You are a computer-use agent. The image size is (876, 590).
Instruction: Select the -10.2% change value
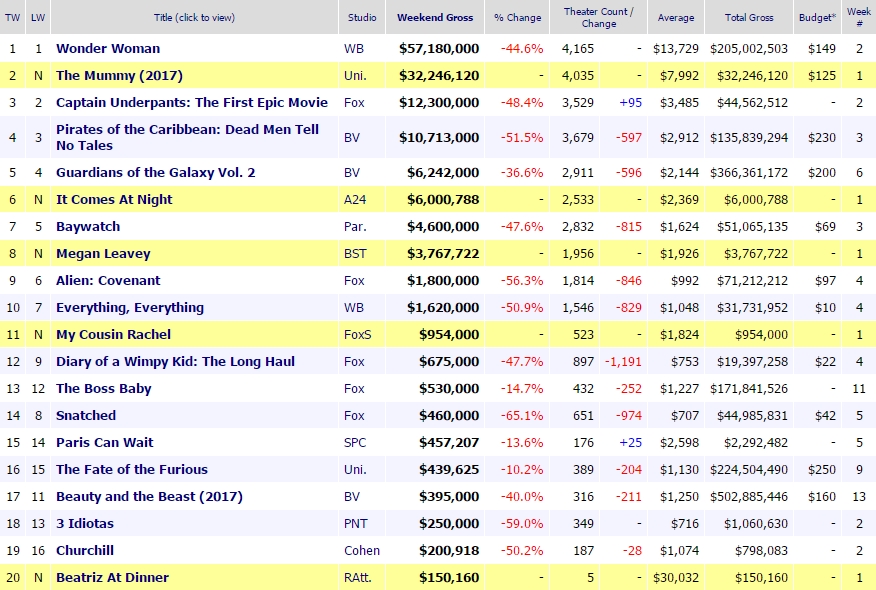pyautogui.click(x=522, y=470)
